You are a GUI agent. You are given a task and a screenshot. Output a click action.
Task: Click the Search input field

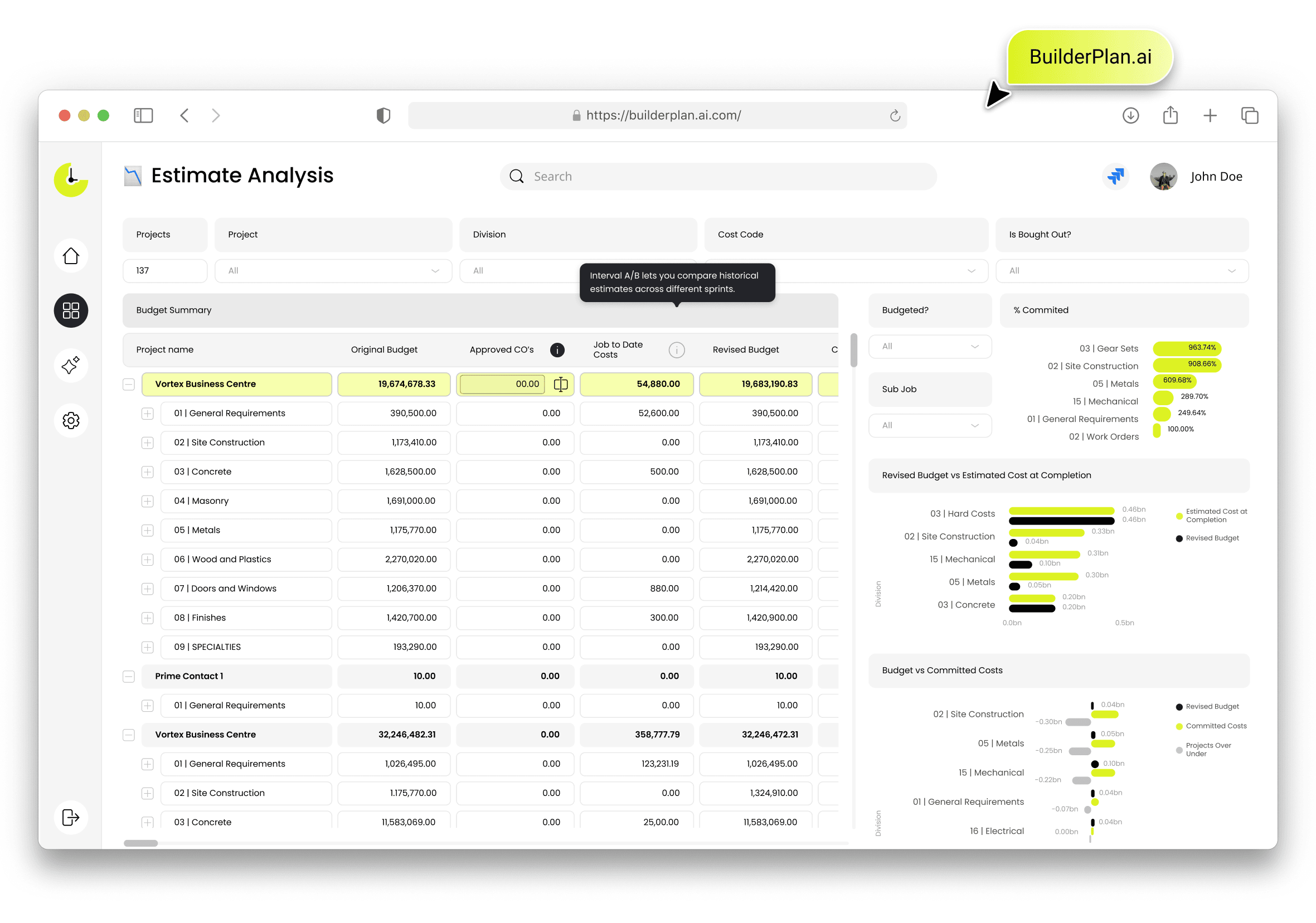coord(718,177)
